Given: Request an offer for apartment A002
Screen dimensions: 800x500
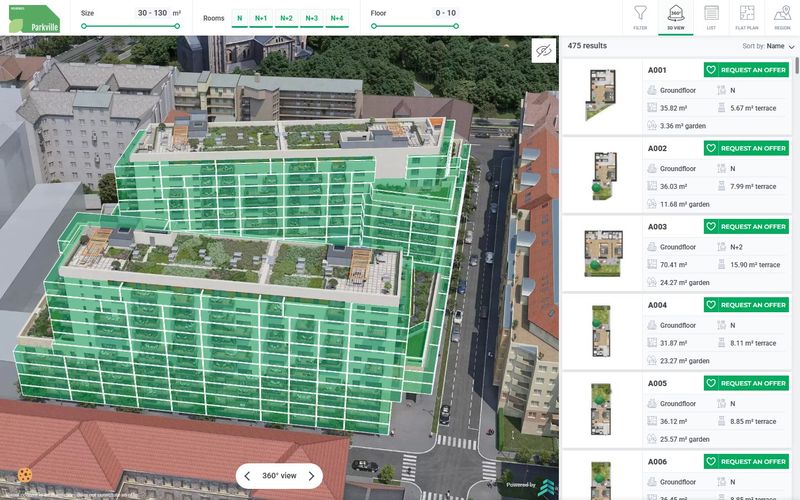Looking at the screenshot, I should (x=746, y=148).
